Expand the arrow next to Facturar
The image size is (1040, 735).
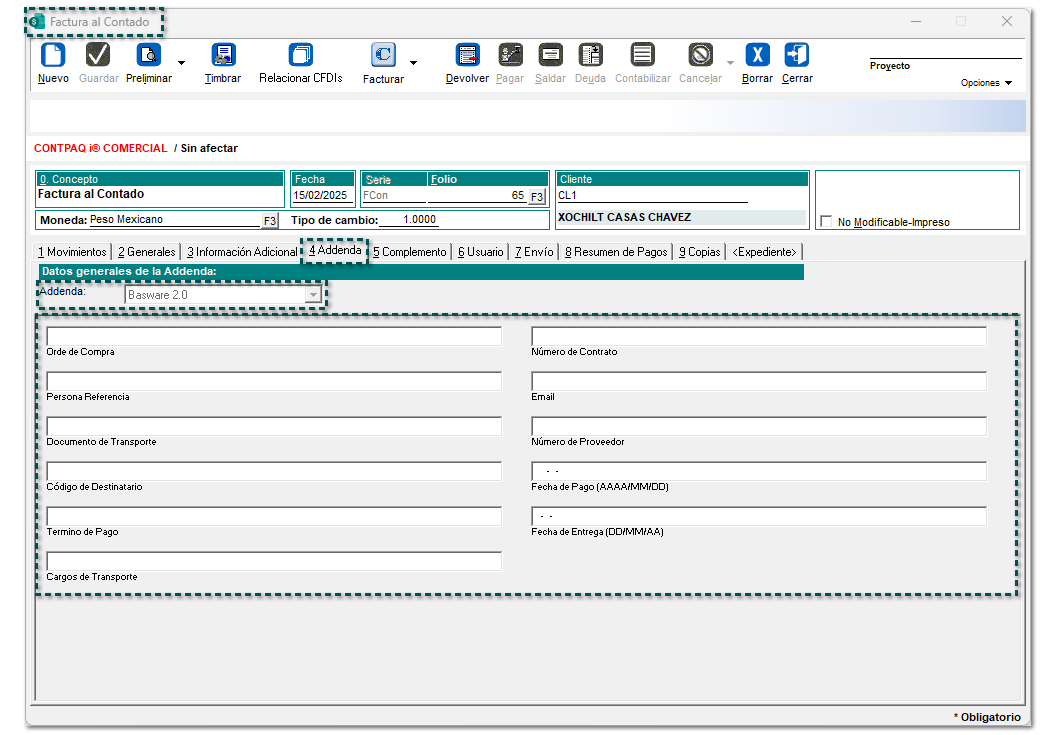414,62
